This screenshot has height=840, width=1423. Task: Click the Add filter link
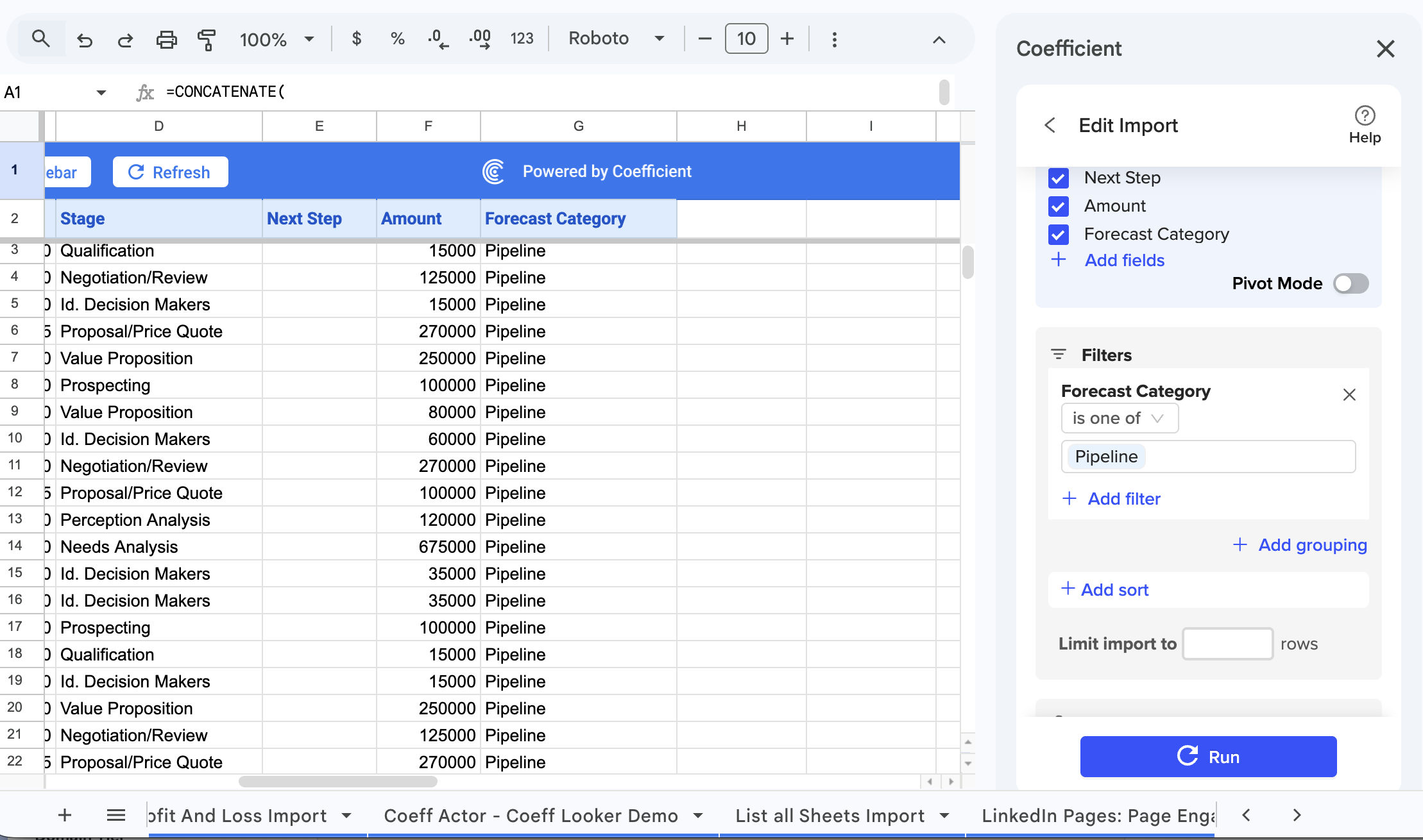1123,499
